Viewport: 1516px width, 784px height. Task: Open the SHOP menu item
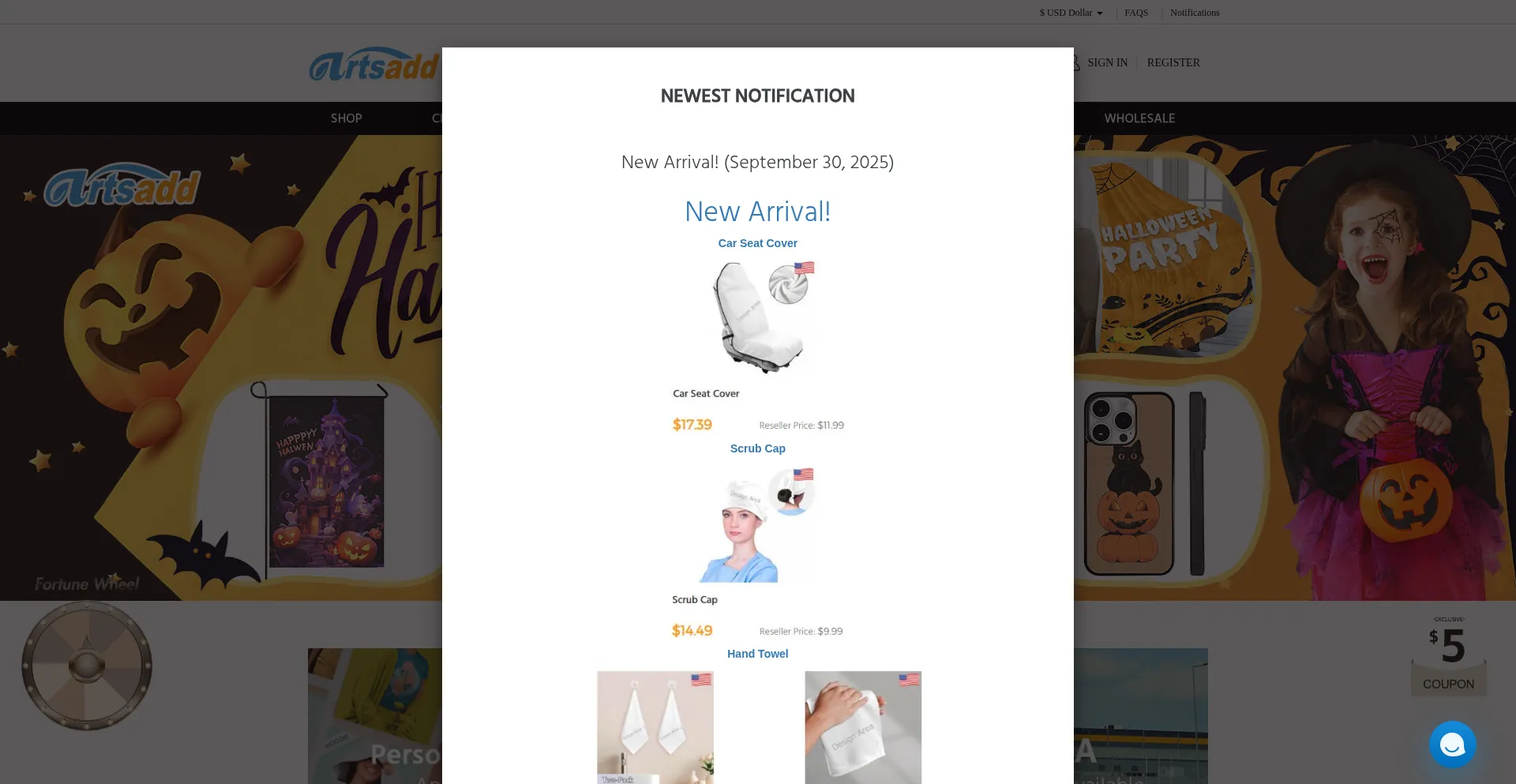click(x=346, y=118)
